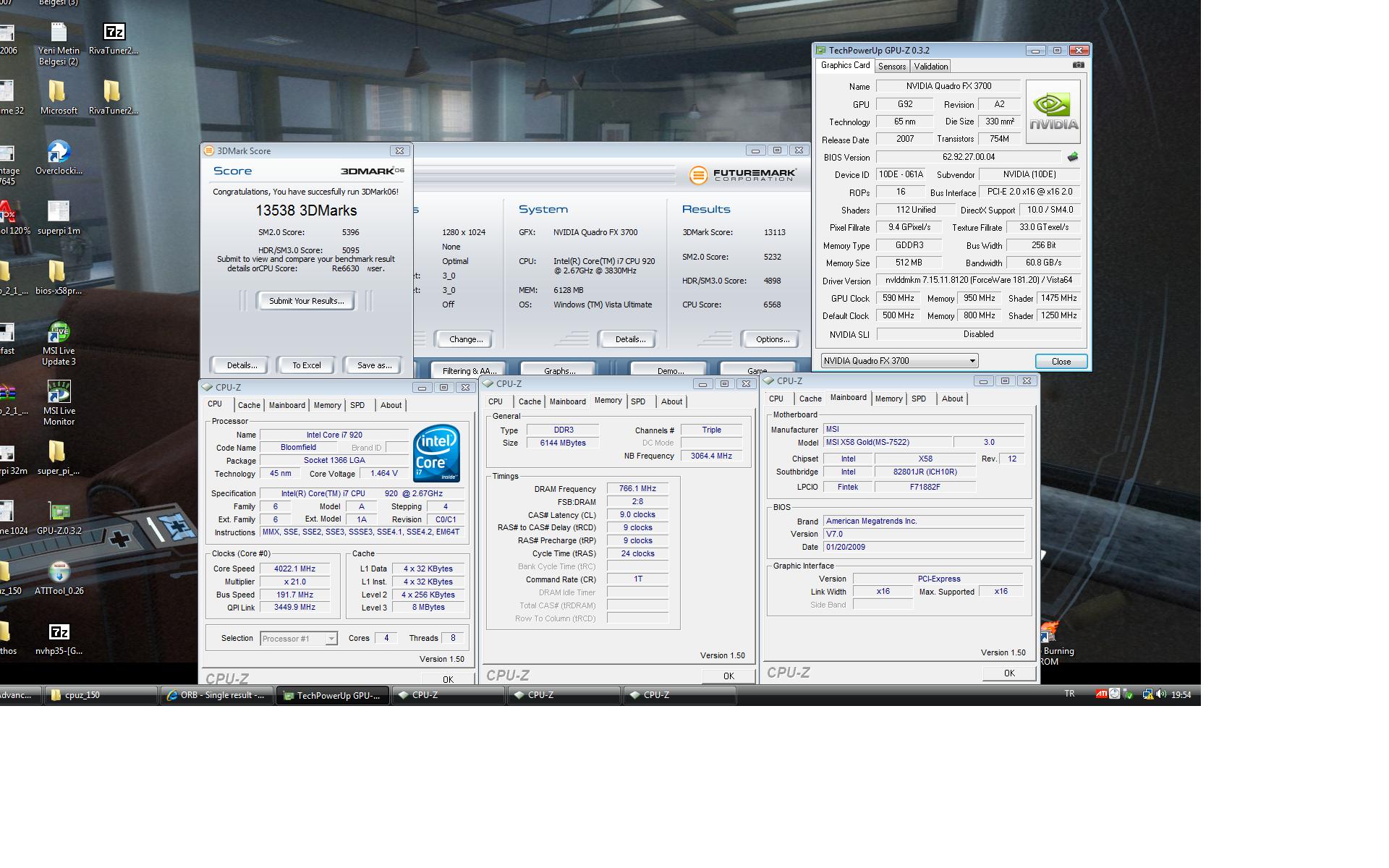The height and width of the screenshot is (868, 1389).
Task: Open Cache tab in CPU window of CPU-Z
Action: click(x=249, y=405)
